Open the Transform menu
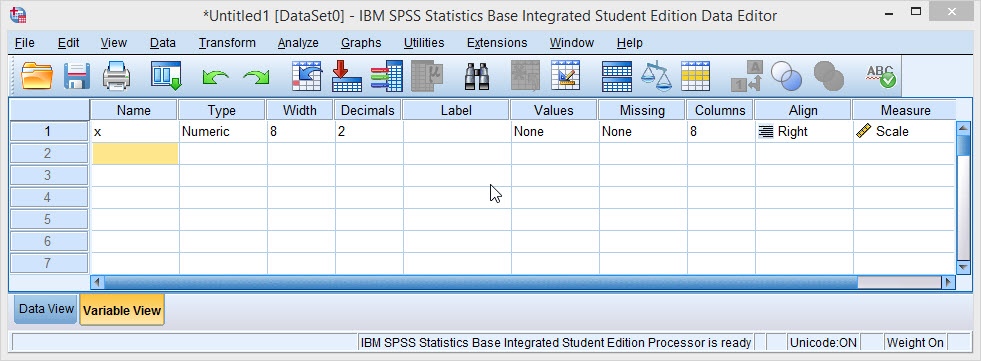The image size is (981, 361). tap(227, 43)
